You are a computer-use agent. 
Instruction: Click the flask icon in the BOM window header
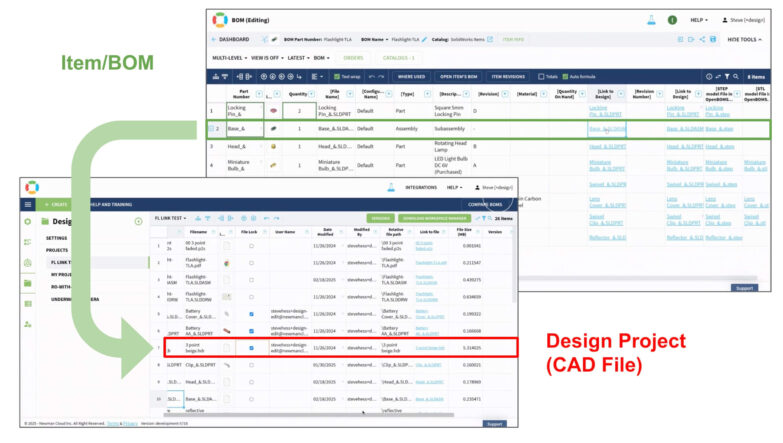(x=651, y=20)
